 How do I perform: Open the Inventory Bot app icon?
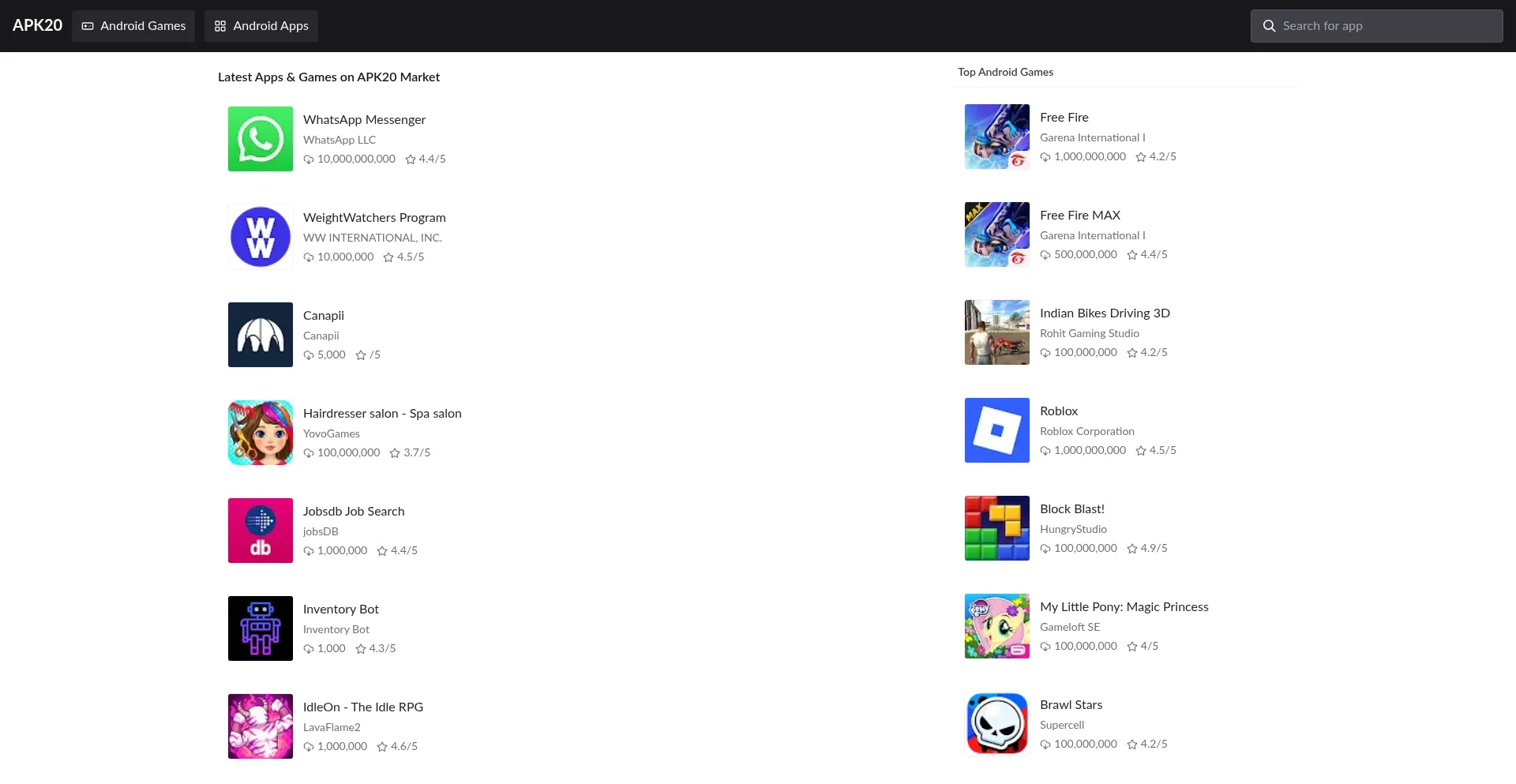point(260,628)
